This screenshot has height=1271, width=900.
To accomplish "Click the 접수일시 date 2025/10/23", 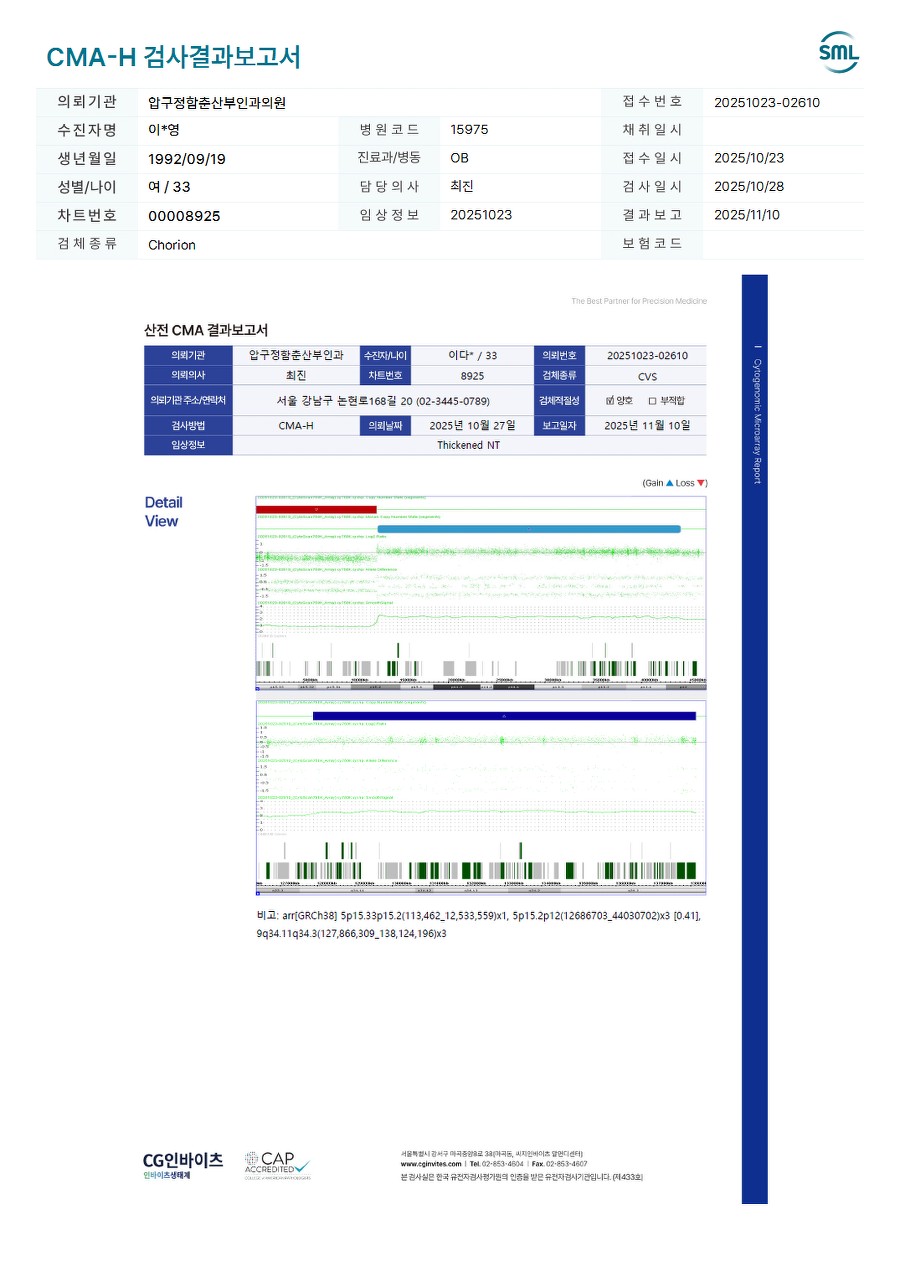I will [749, 158].
